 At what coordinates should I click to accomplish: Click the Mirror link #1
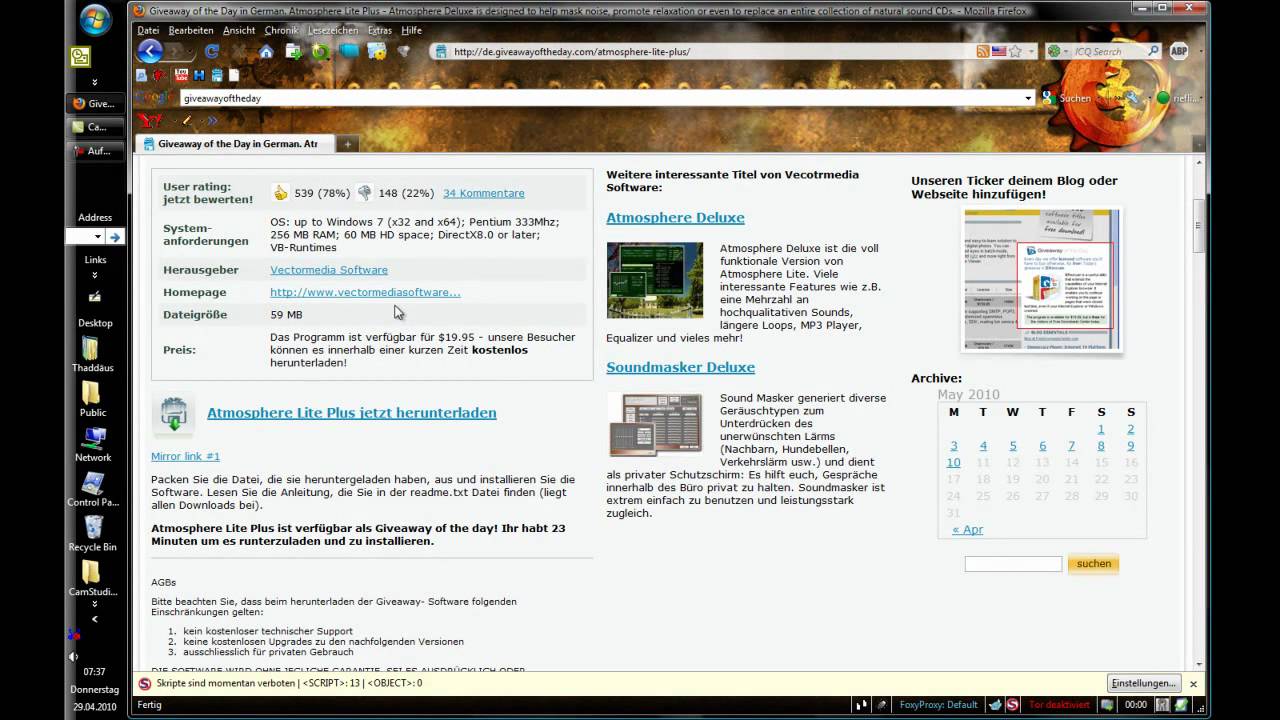(185, 456)
